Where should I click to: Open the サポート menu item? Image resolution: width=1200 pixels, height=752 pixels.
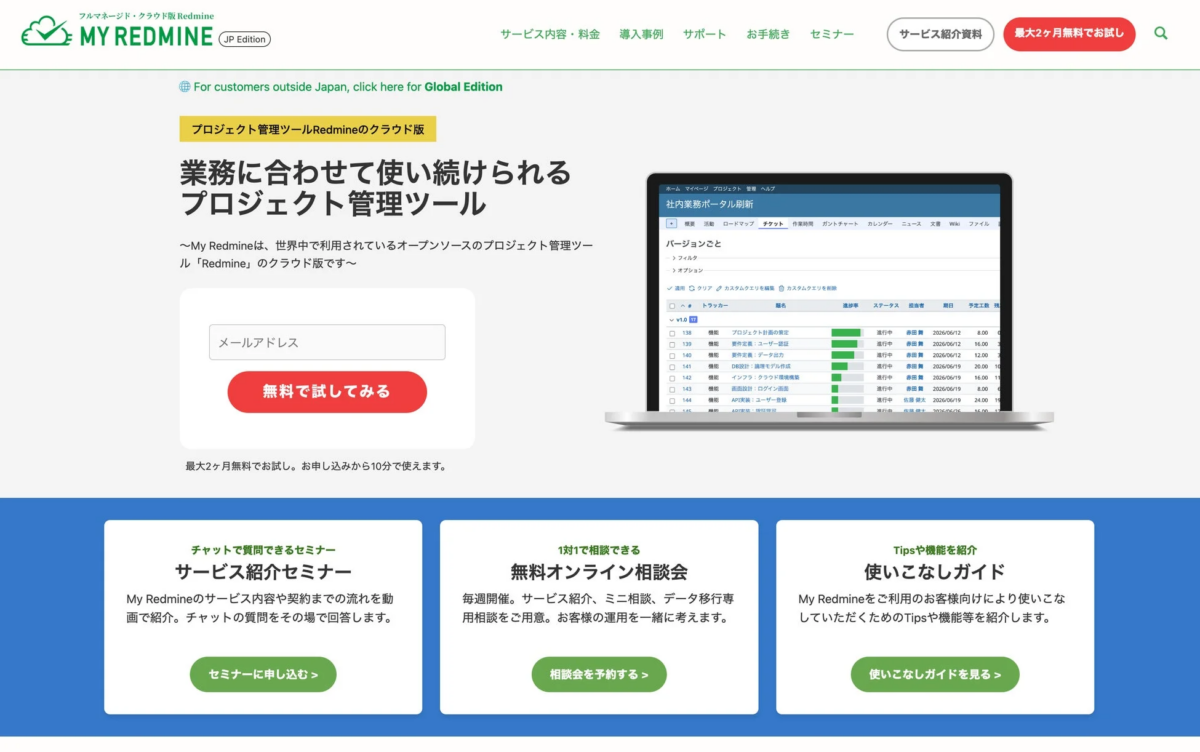[705, 34]
